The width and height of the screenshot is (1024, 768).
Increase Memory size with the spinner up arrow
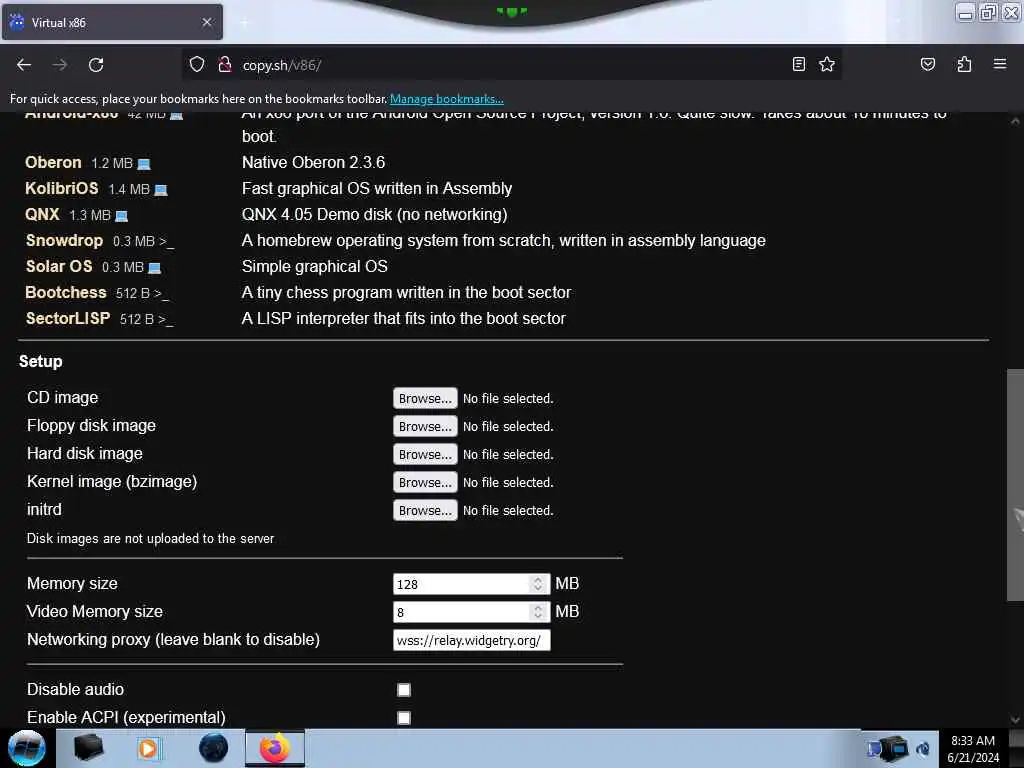(537, 579)
